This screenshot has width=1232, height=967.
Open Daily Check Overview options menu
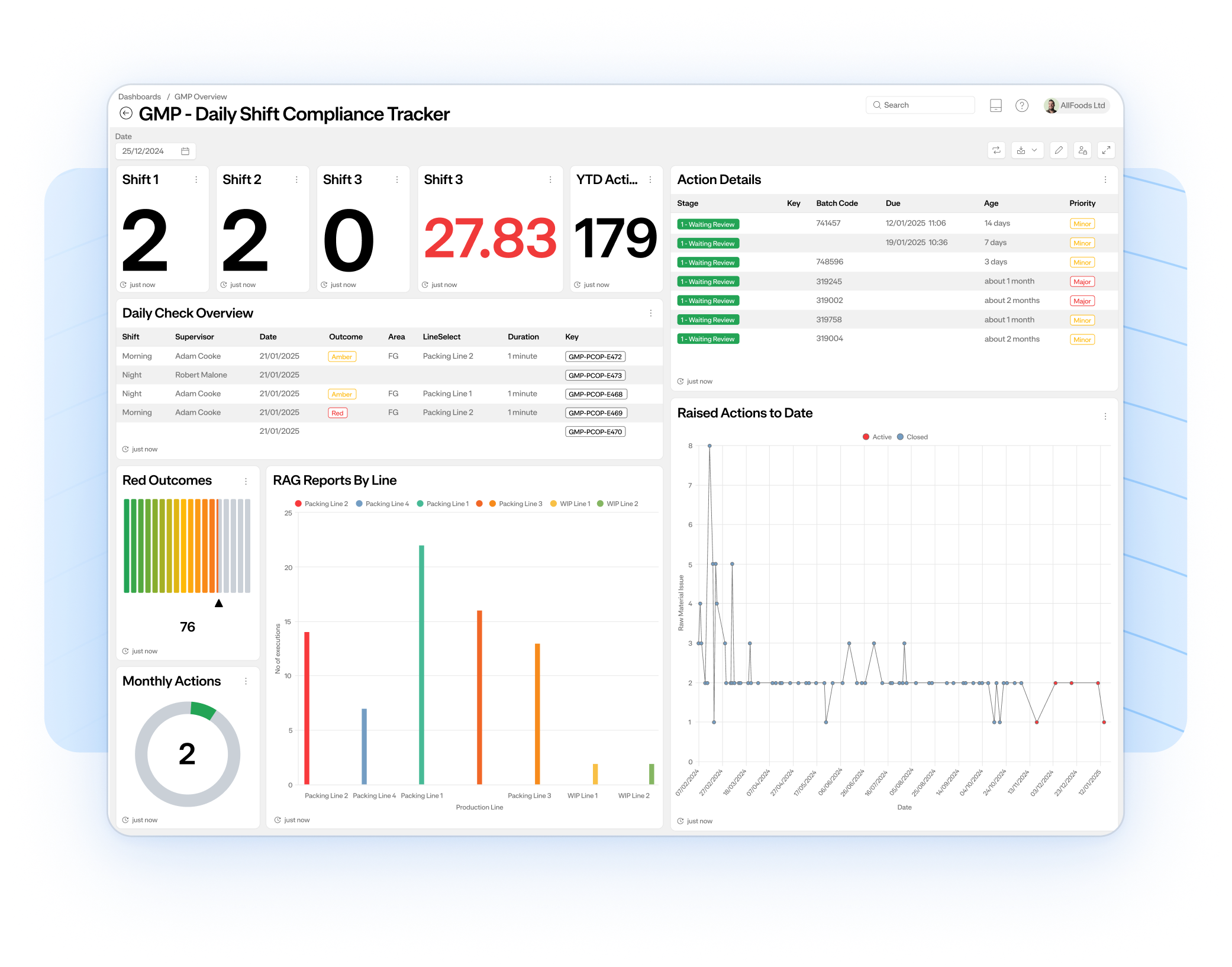(x=651, y=313)
